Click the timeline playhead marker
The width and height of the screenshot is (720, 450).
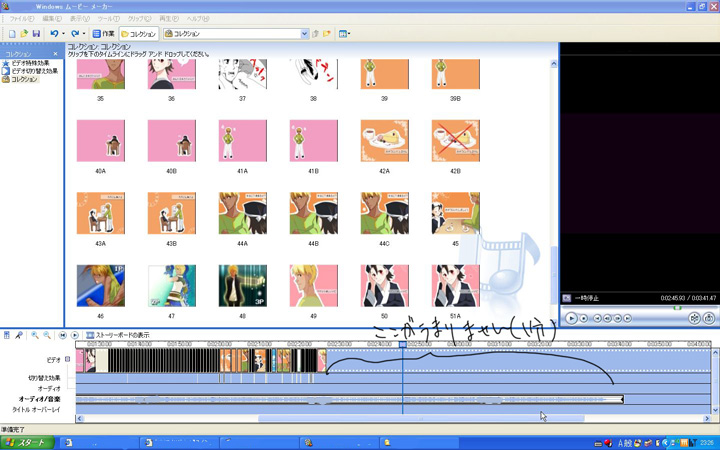tap(403, 344)
